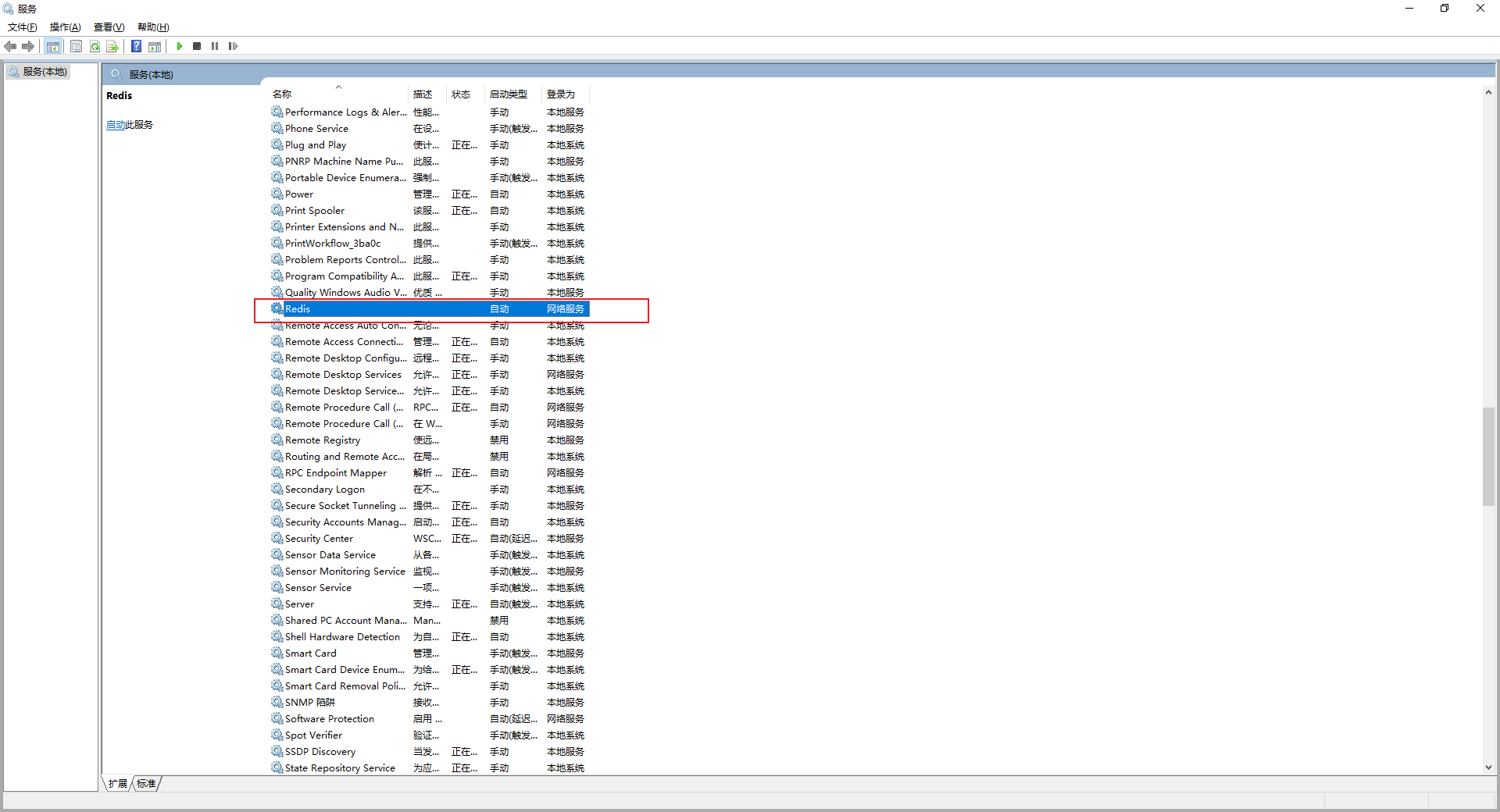Select the Smart Card service
Screen dimensions: 1500x812
click(430, 654)
